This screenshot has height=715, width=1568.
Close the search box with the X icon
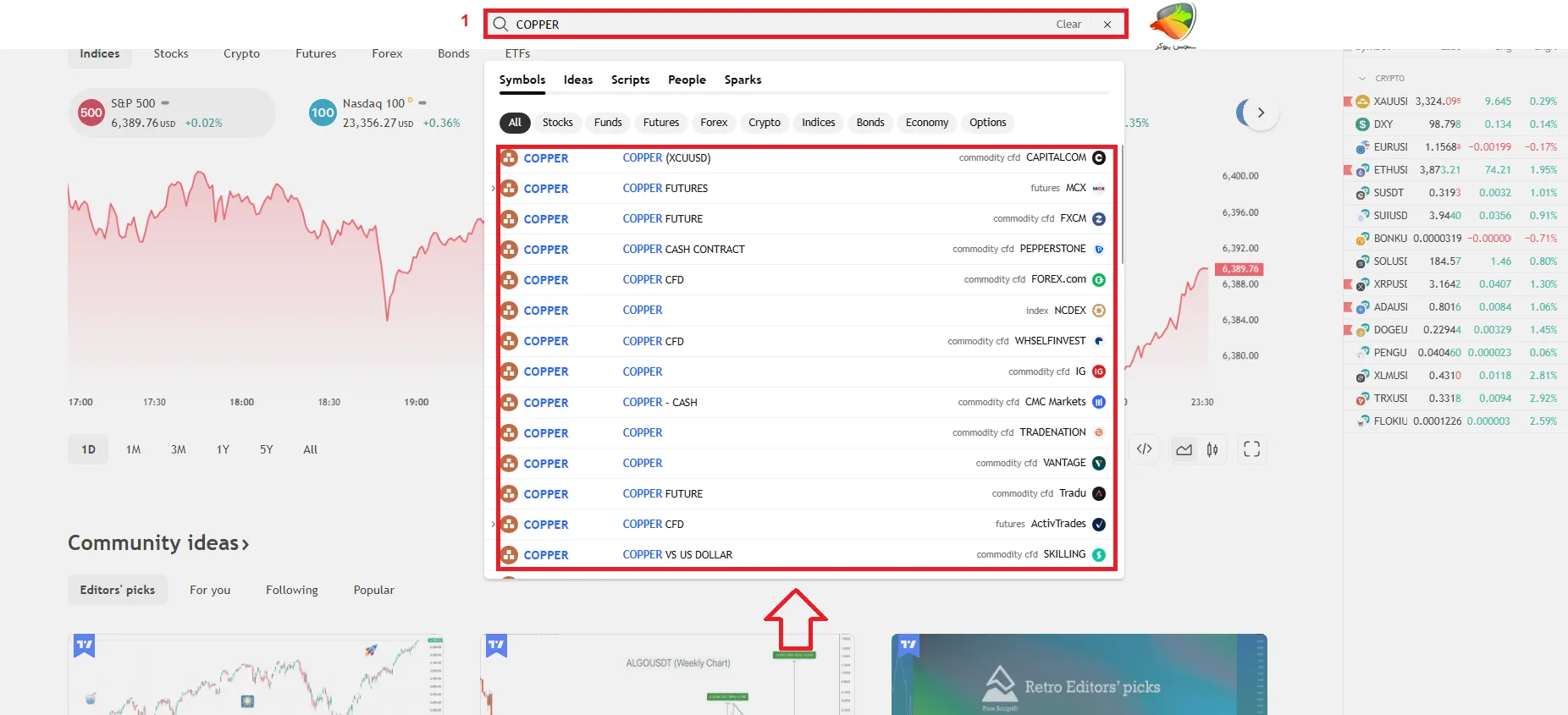[x=1107, y=25]
